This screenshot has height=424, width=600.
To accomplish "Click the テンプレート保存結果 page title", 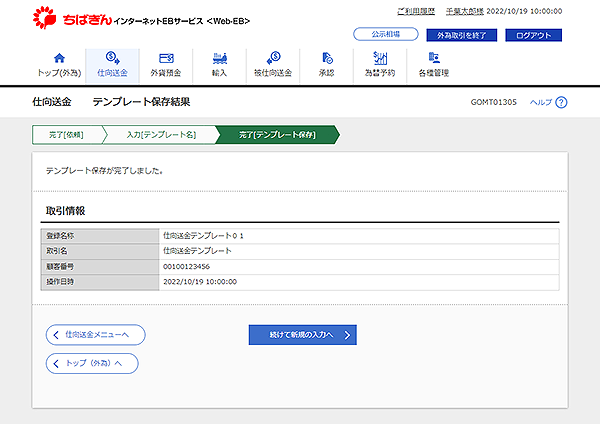I will click(x=141, y=102).
